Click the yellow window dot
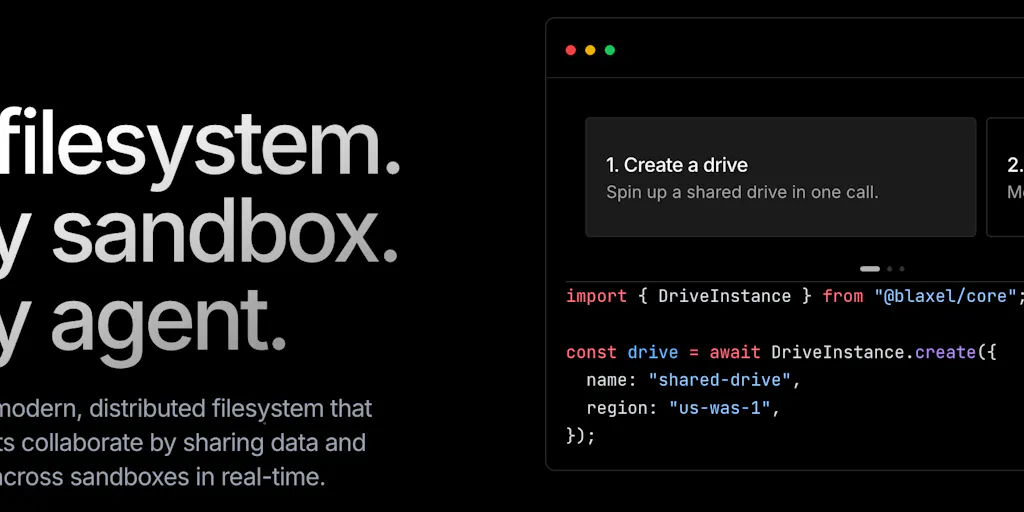Image resolution: width=1024 pixels, height=512 pixels. pyautogui.click(x=590, y=50)
